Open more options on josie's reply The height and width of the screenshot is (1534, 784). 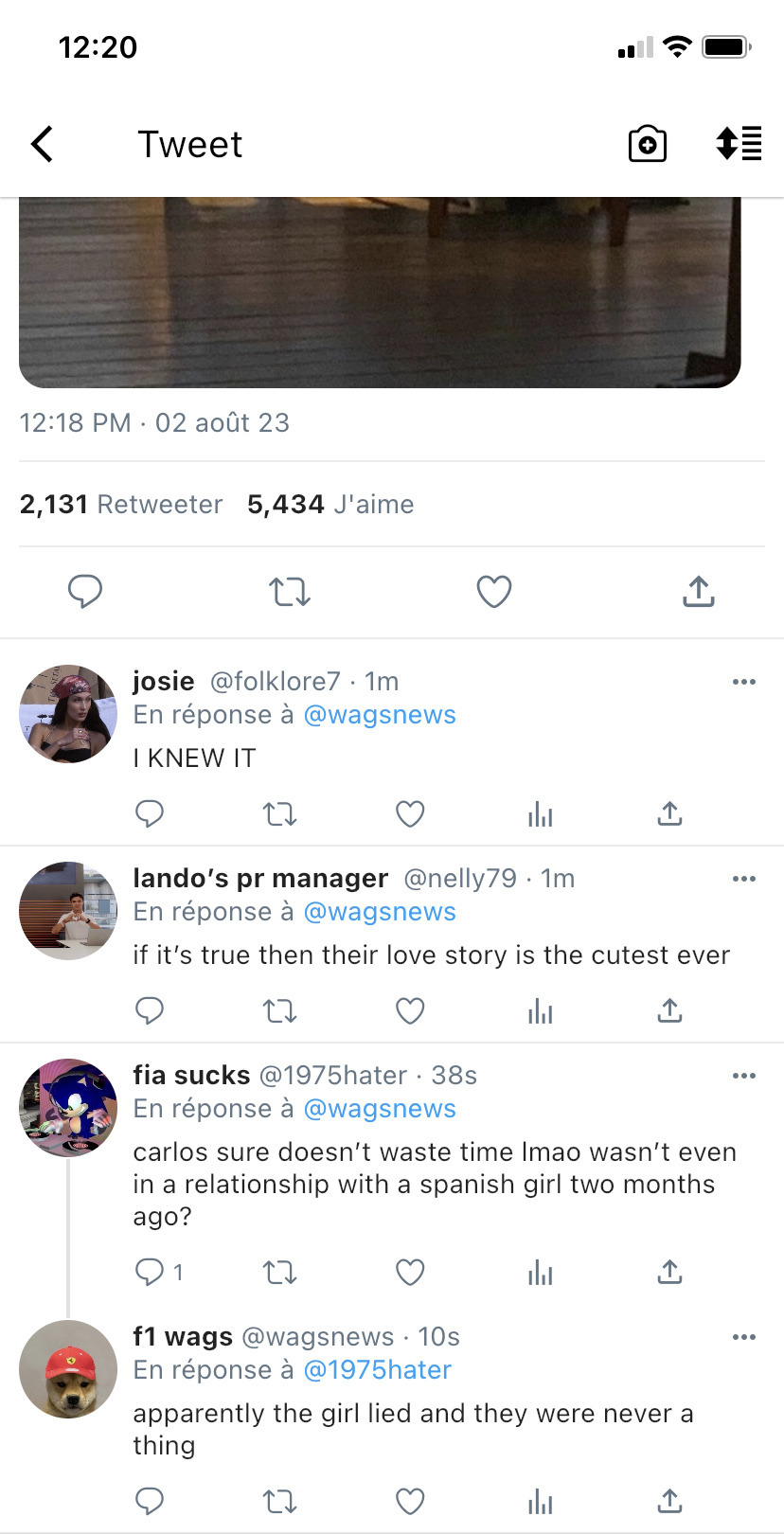click(x=744, y=682)
